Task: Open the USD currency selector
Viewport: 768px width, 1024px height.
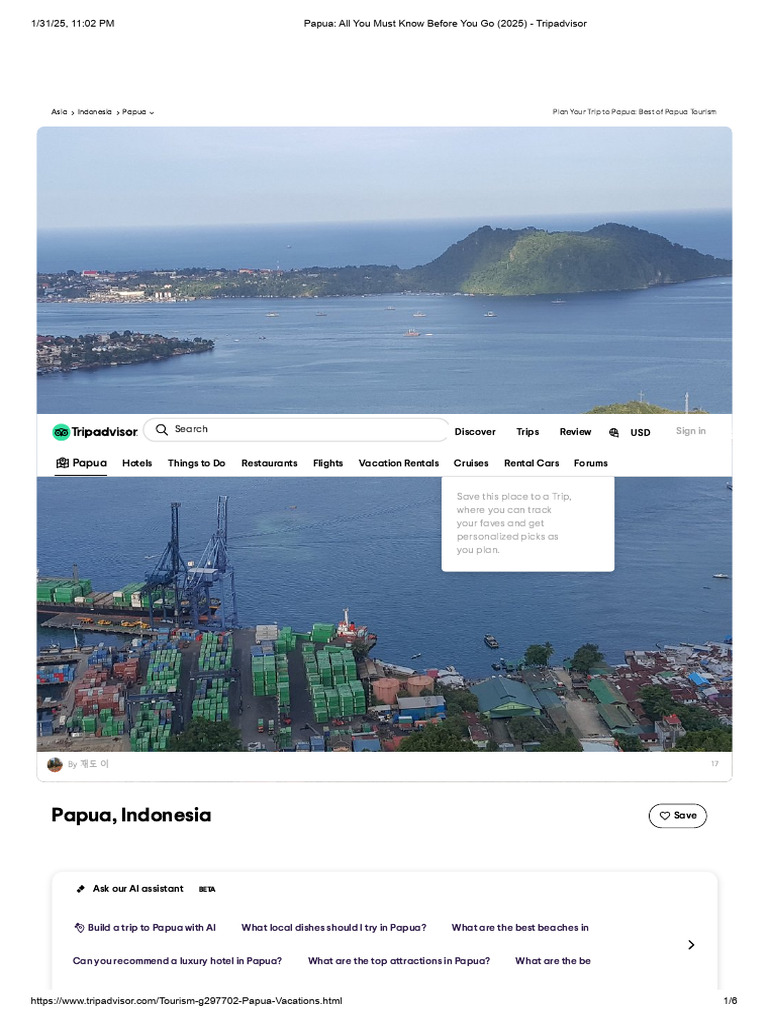Action: click(x=640, y=432)
